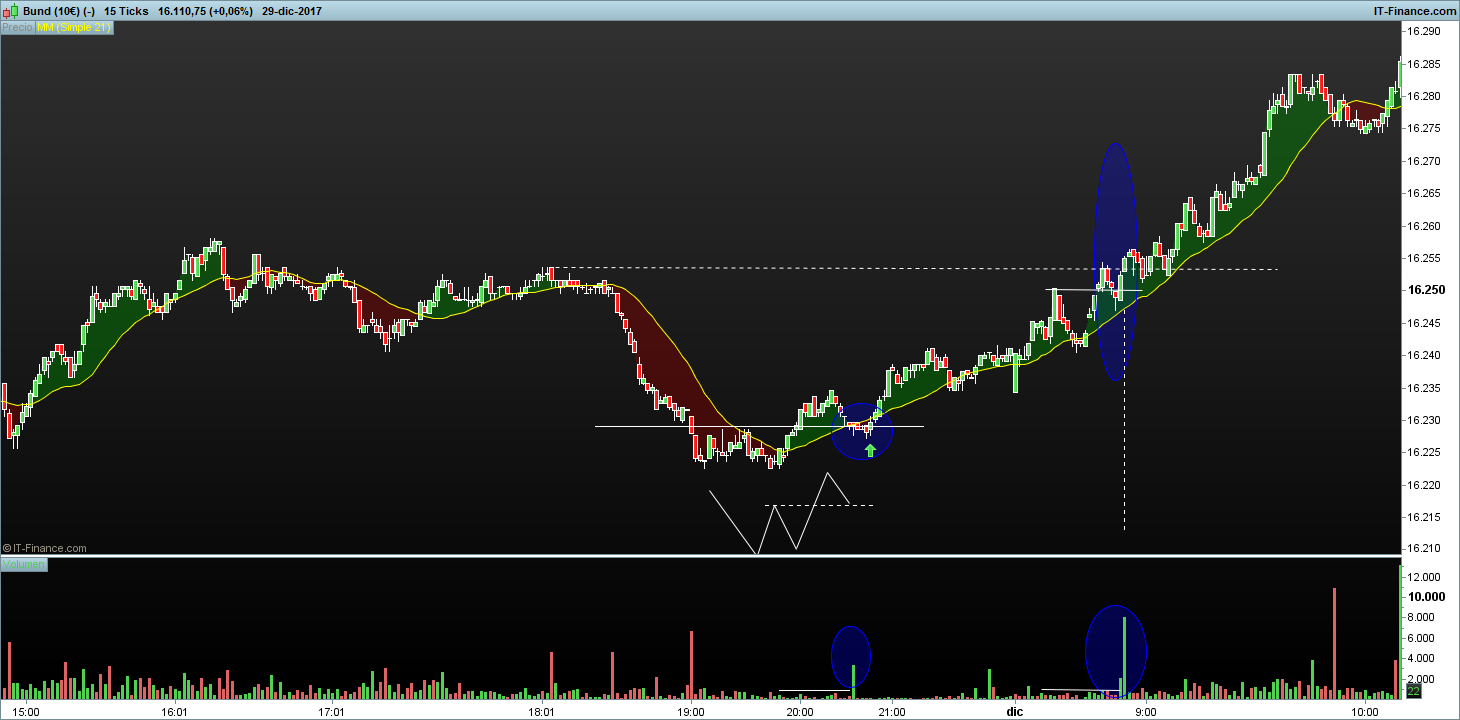Click the 20:00 time axis label
1460x720 pixels.
pos(800,712)
